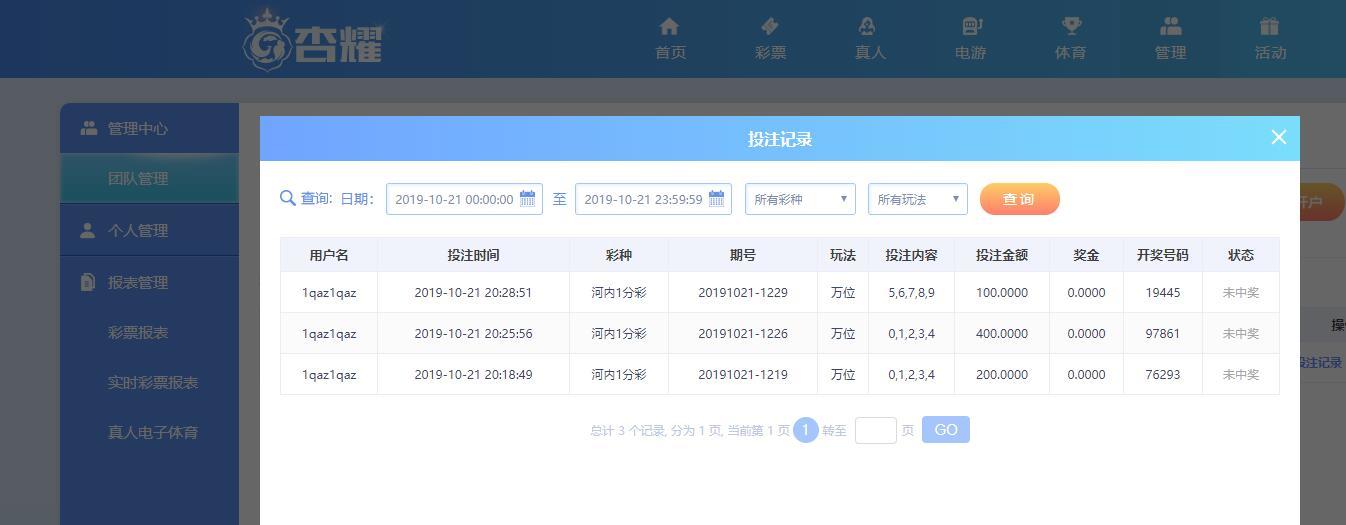
Task: Click the end date 2019-10-21 23:59:59 field
Action: (653, 199)
